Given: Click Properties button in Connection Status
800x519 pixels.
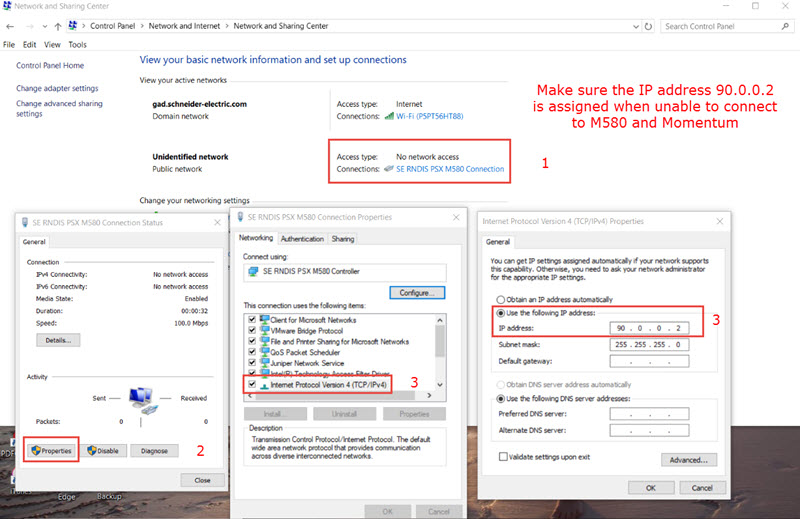Looking at the screenshot, I should (x=52, y=451).
